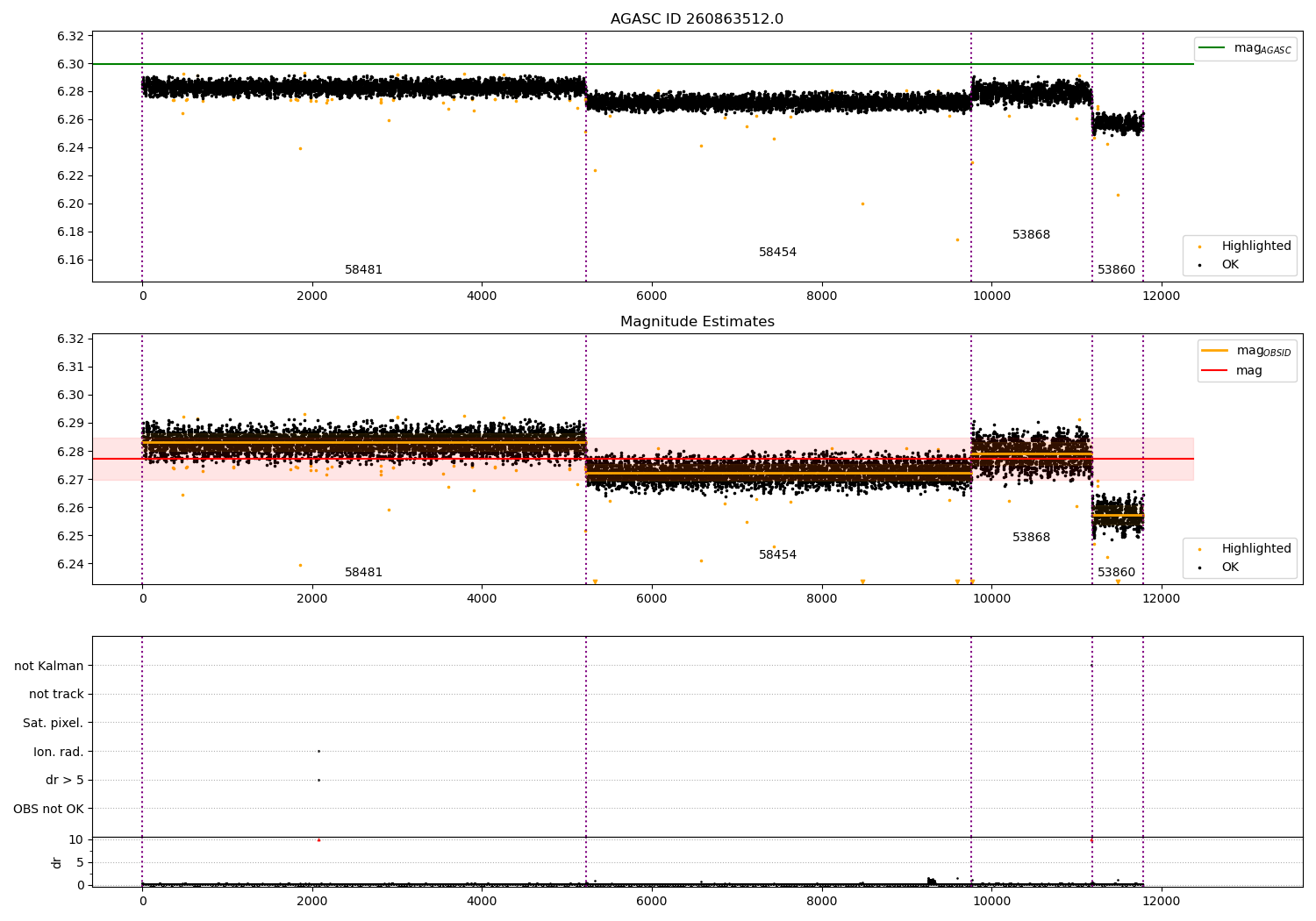
Task: Click the 6.24 tick label in the middle plot
Action: 70,564
